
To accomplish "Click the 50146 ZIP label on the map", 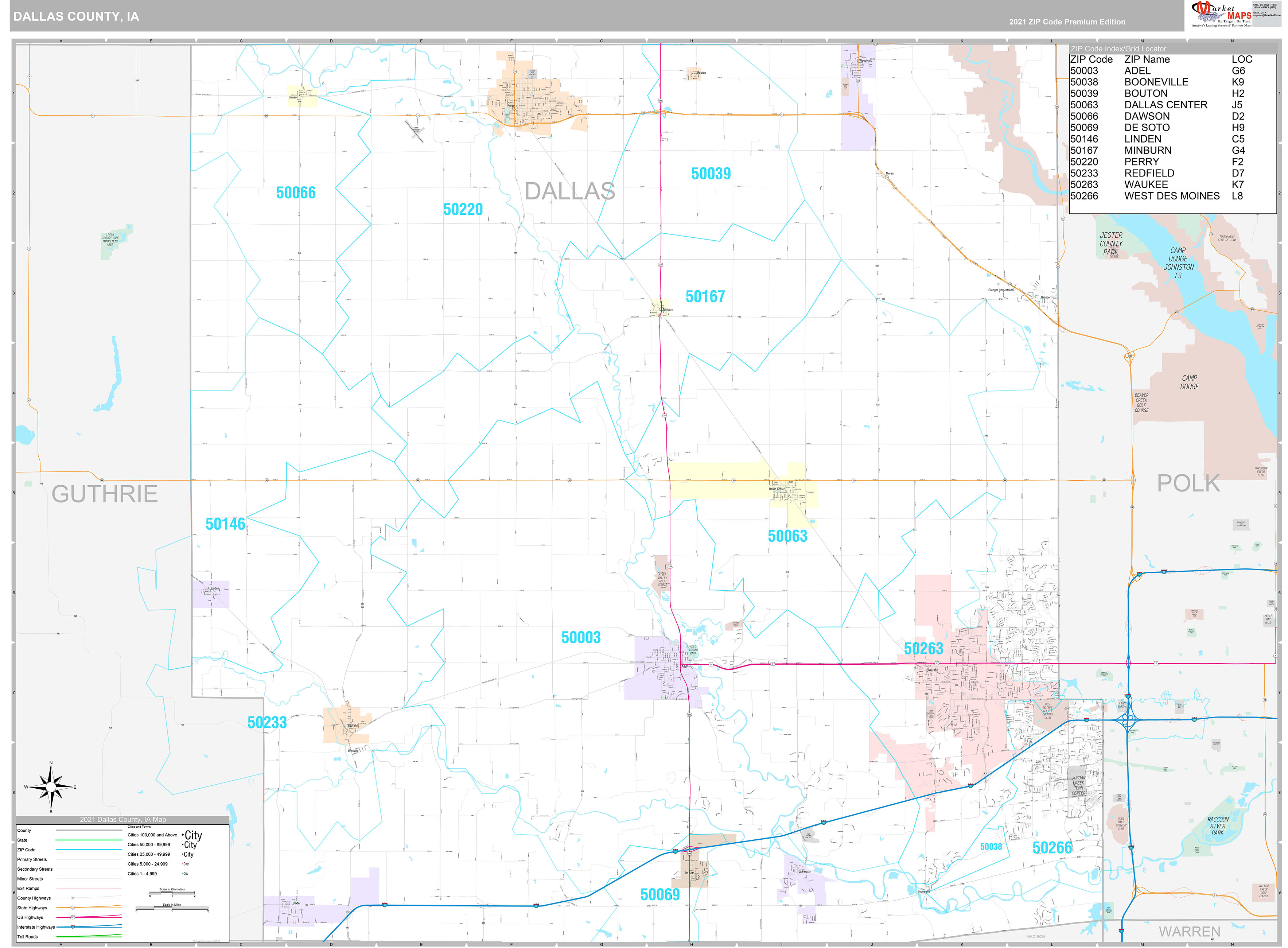I will pyautogui.click(x=225, y=524).
